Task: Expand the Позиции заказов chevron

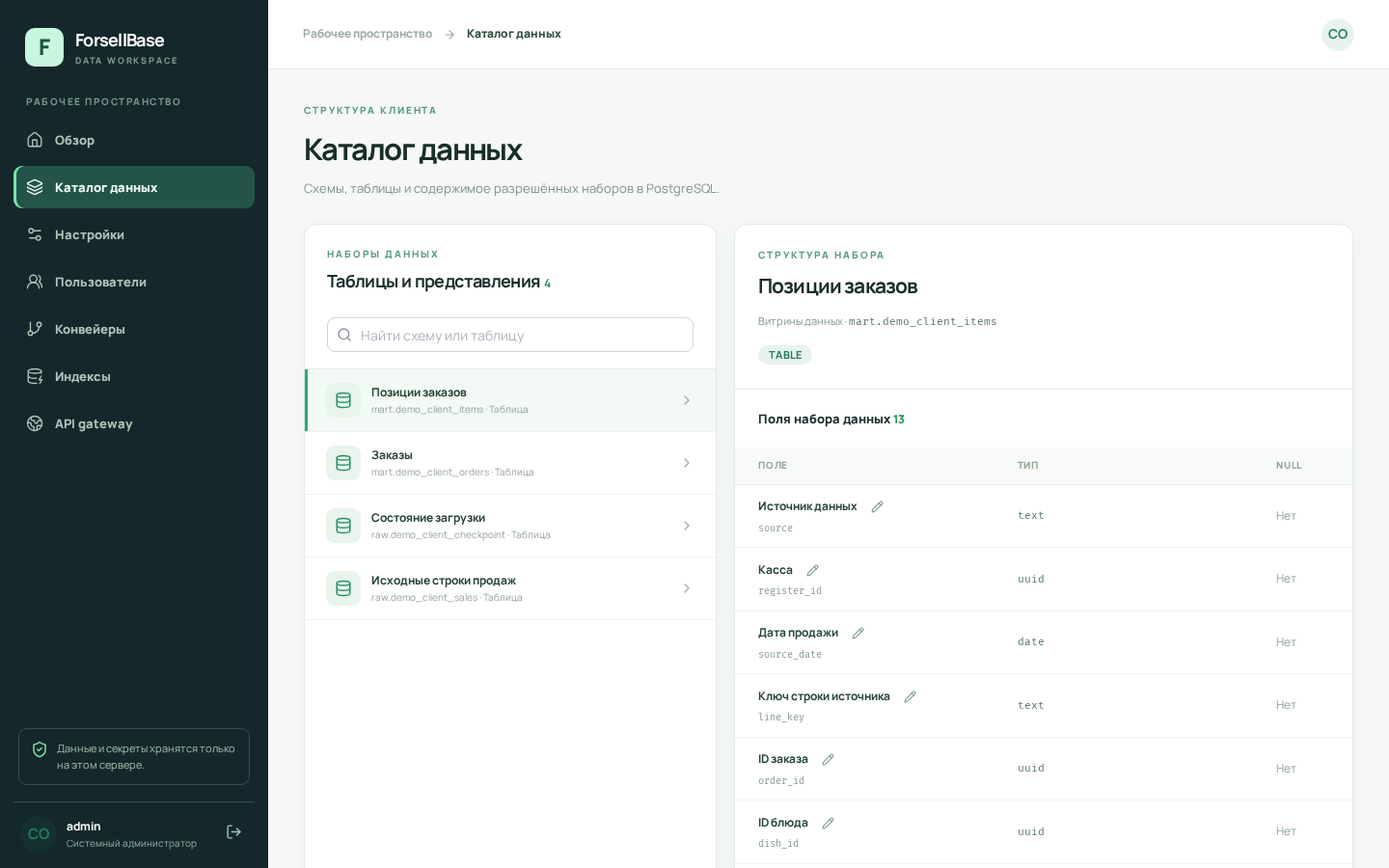Action: click(687, 400)
